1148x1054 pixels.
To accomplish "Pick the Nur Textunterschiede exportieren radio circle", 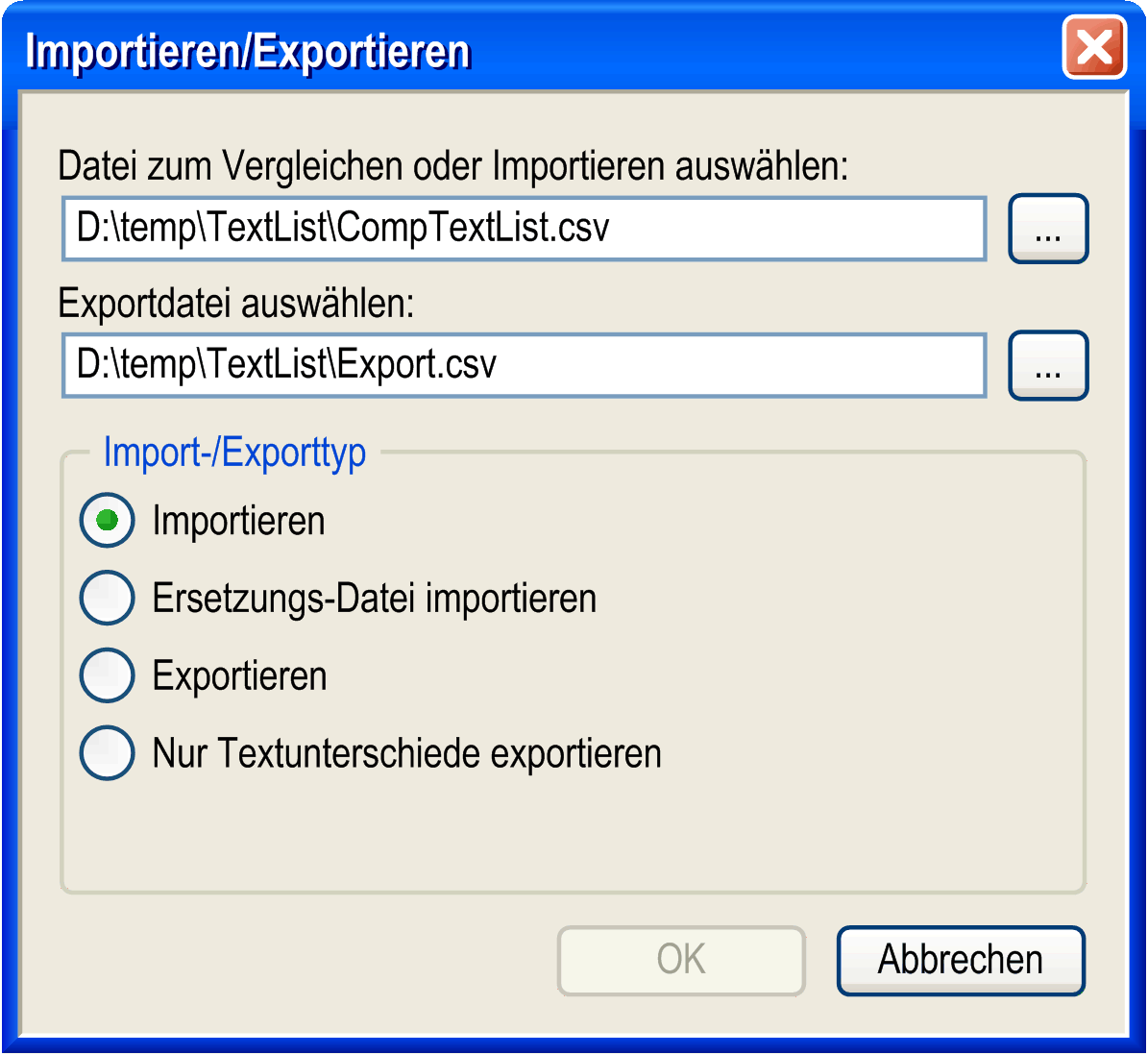I will pos(107,753).
